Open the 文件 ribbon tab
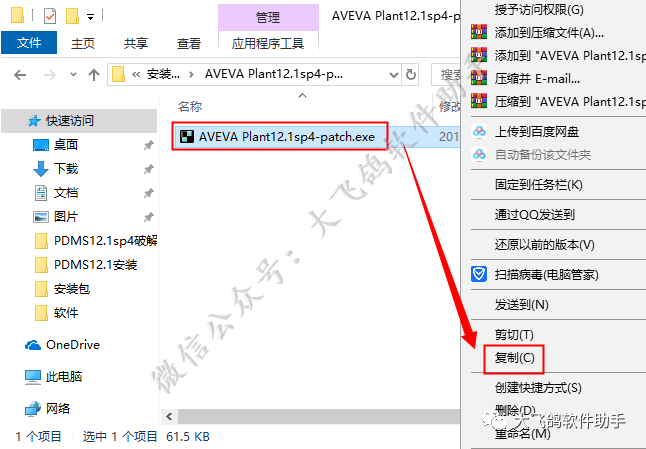 [x=29, y=43]
